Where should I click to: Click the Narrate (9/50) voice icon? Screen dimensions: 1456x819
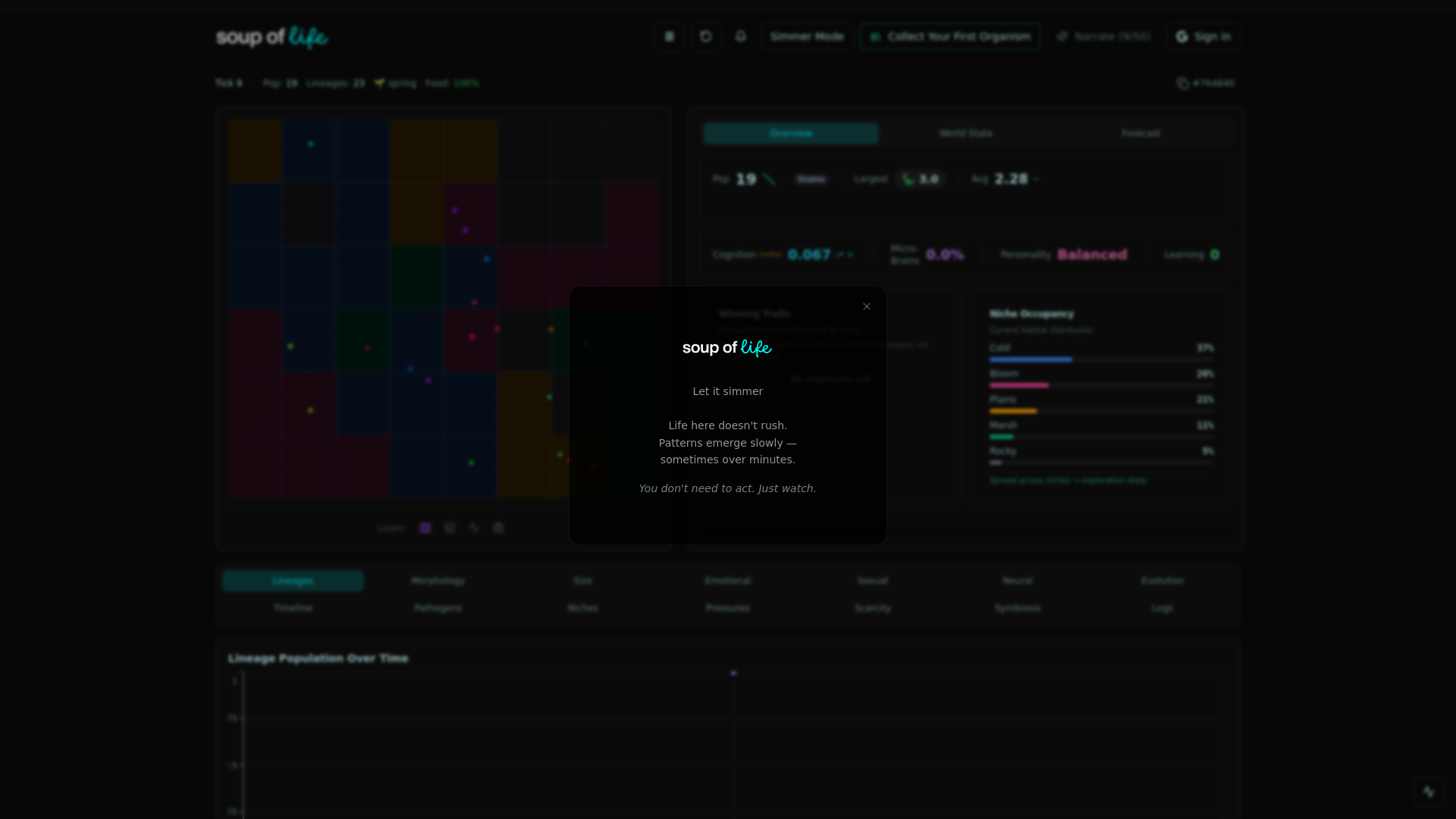[x=1103, y=36]
